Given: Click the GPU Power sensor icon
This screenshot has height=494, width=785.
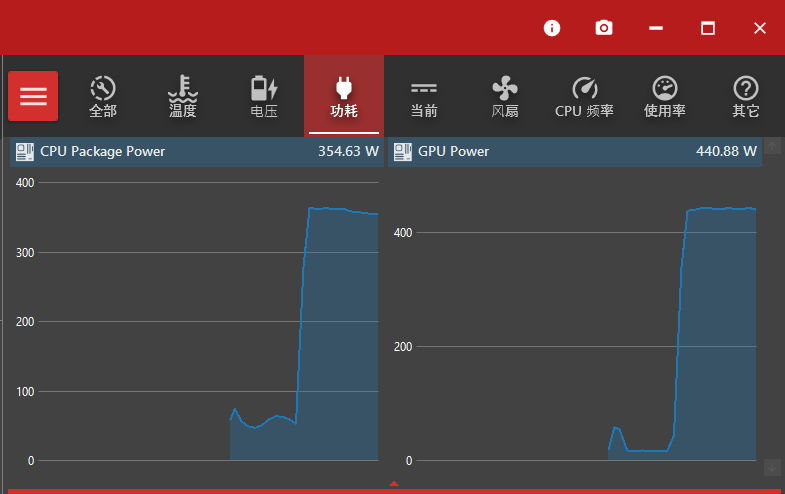Looking at the screenshot, I should (403, 152).
